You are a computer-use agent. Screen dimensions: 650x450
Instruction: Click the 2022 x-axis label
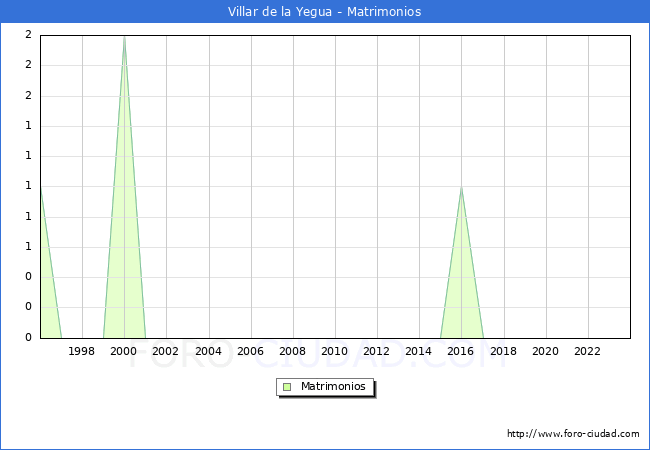(587, 351)
